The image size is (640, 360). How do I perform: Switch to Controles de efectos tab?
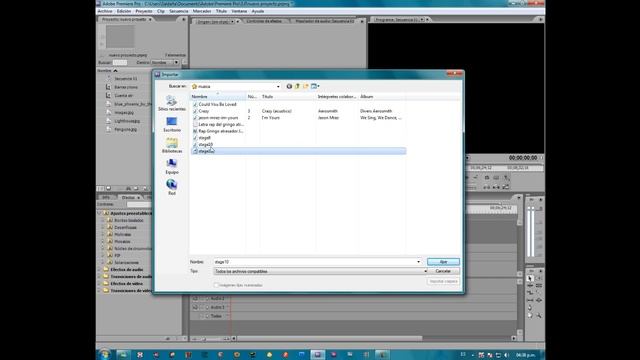click(x=264, y=21)
